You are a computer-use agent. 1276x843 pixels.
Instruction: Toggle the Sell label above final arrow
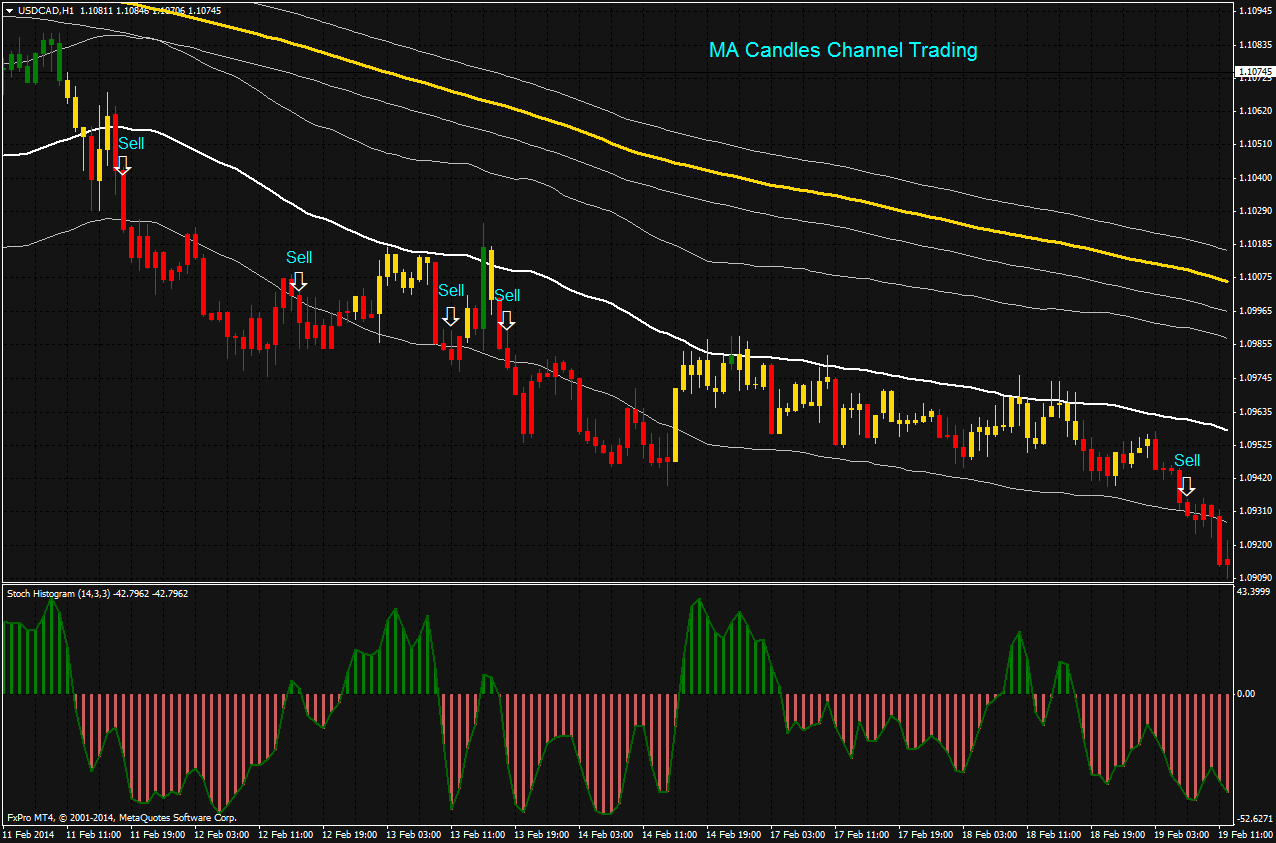click(x=1187, y=461)
